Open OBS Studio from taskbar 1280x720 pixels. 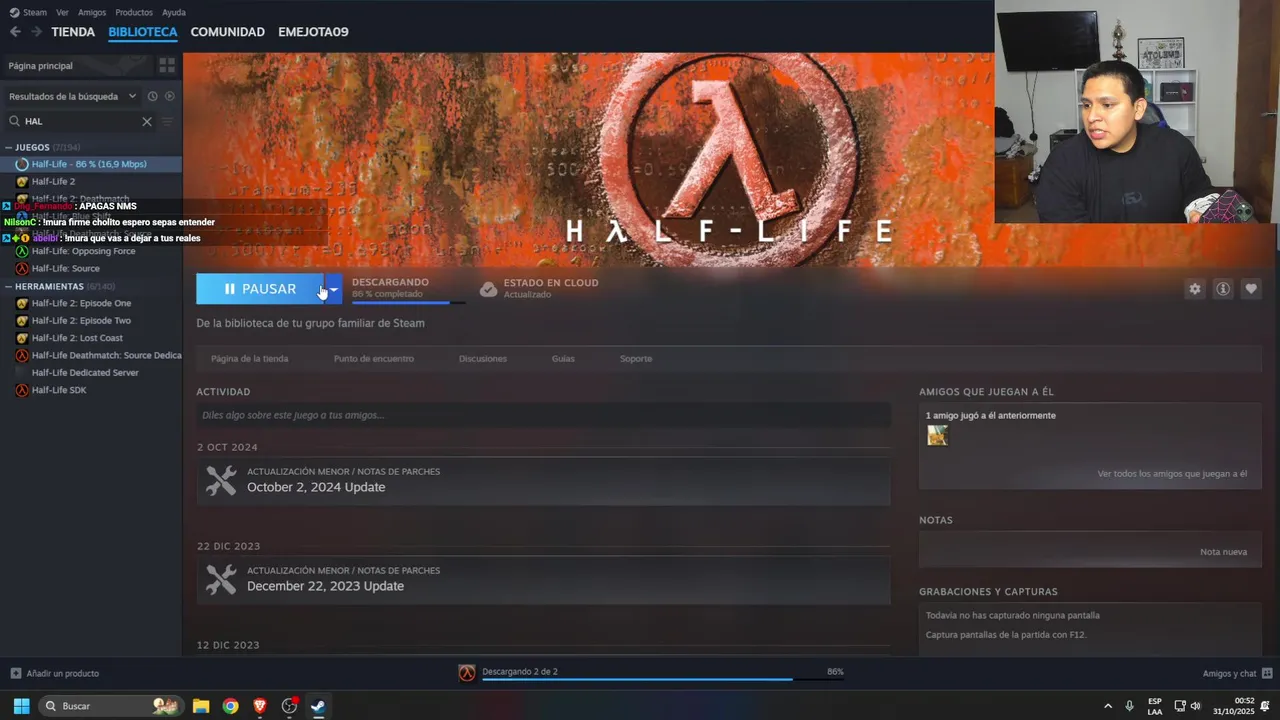[289, 706]
